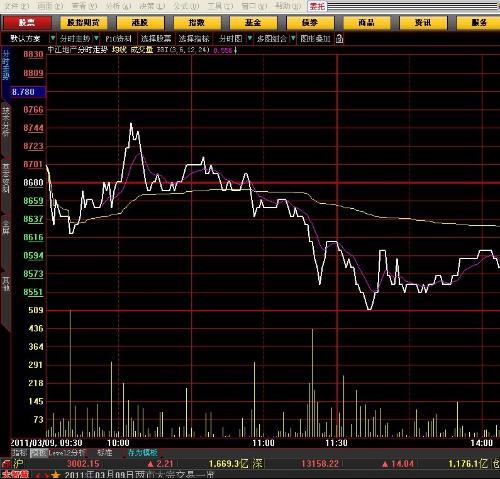Open the 港股 category tab
The width and height of the screenshot is (500, 479).
coord(140,23)
